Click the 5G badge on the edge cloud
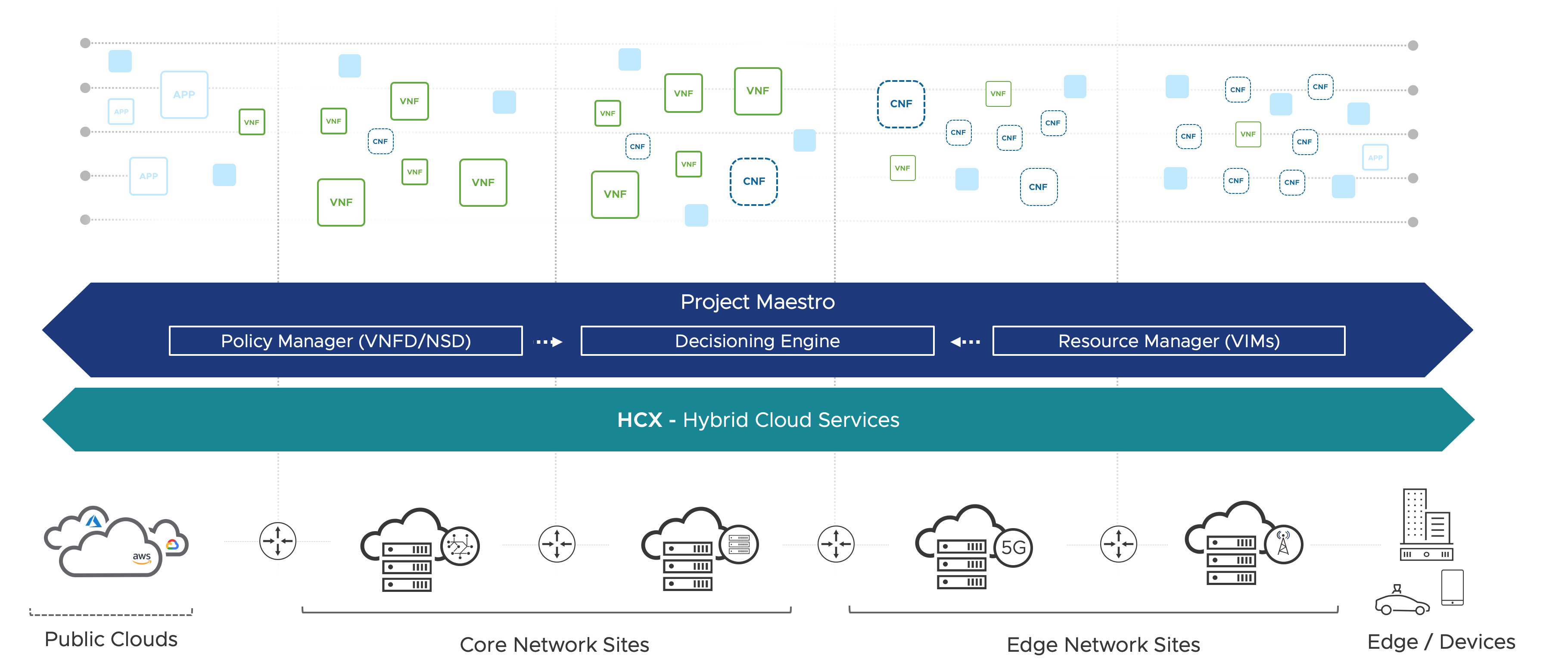This screenshot has height=672, width=1568. pyautogui.click(x=1014, y=547)
